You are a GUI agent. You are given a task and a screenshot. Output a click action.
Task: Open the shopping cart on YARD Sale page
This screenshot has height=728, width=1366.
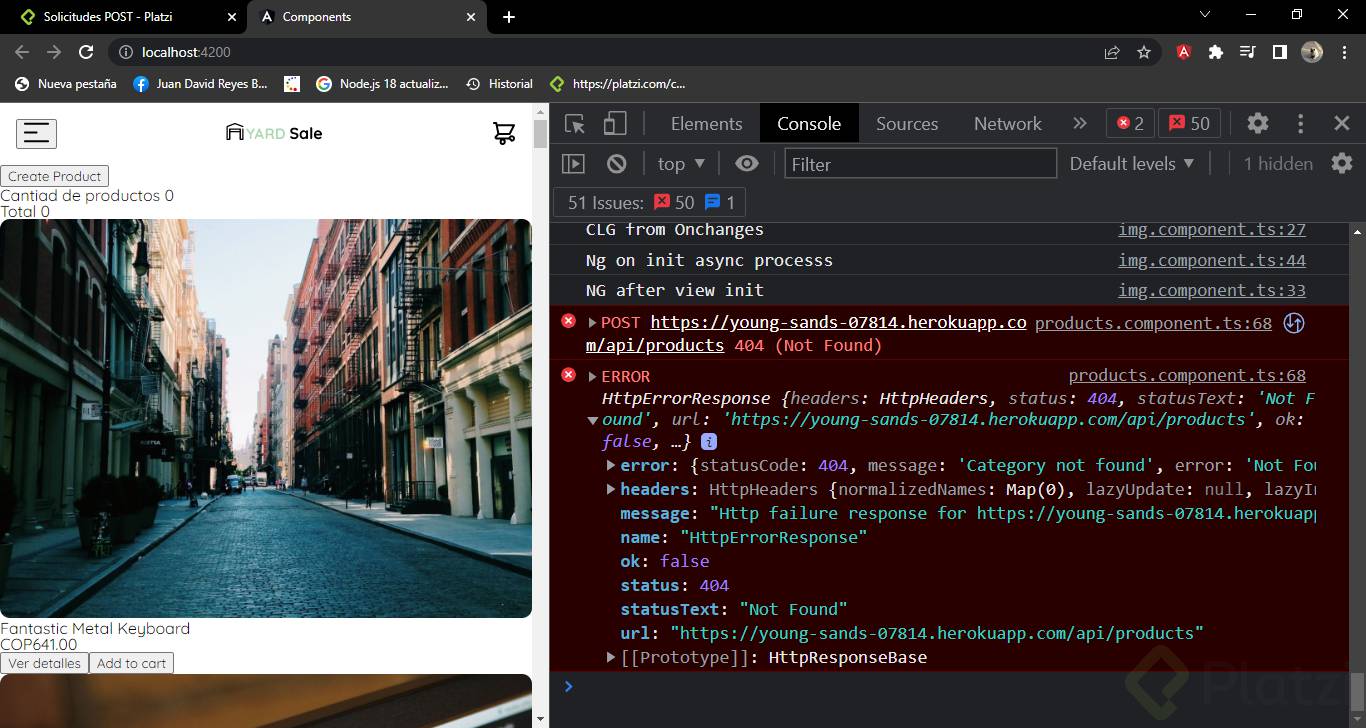tap(505, 132)
